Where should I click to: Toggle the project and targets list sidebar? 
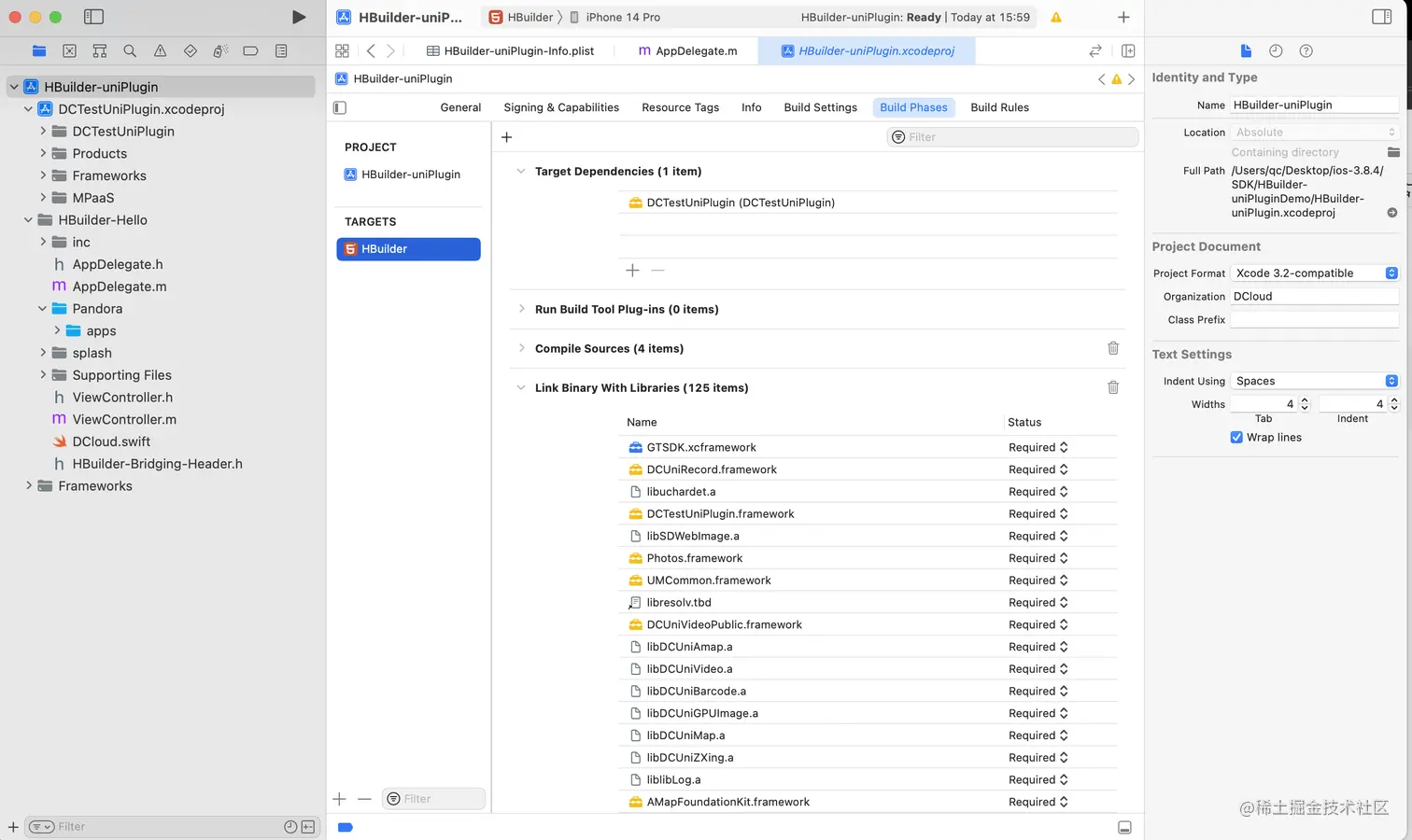(x=340, y=107)
